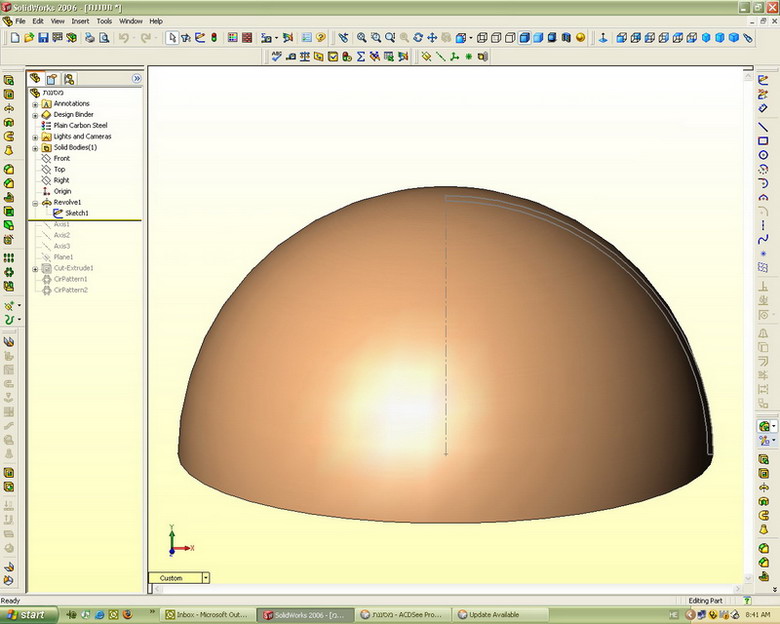
Task: Open the Custom view dropdown
Action: coord(205,578)
